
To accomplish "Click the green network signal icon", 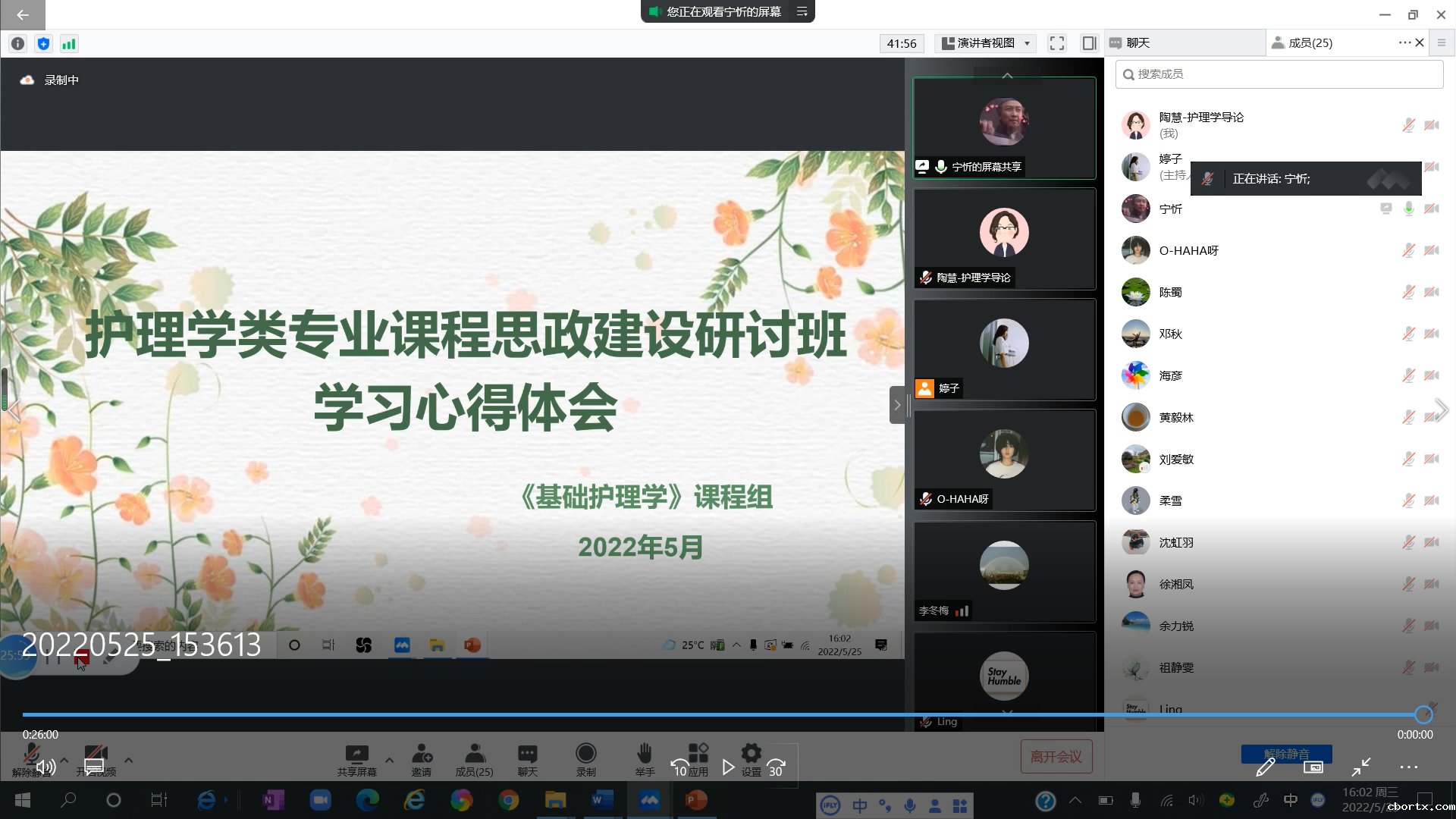I will (69, 44).
